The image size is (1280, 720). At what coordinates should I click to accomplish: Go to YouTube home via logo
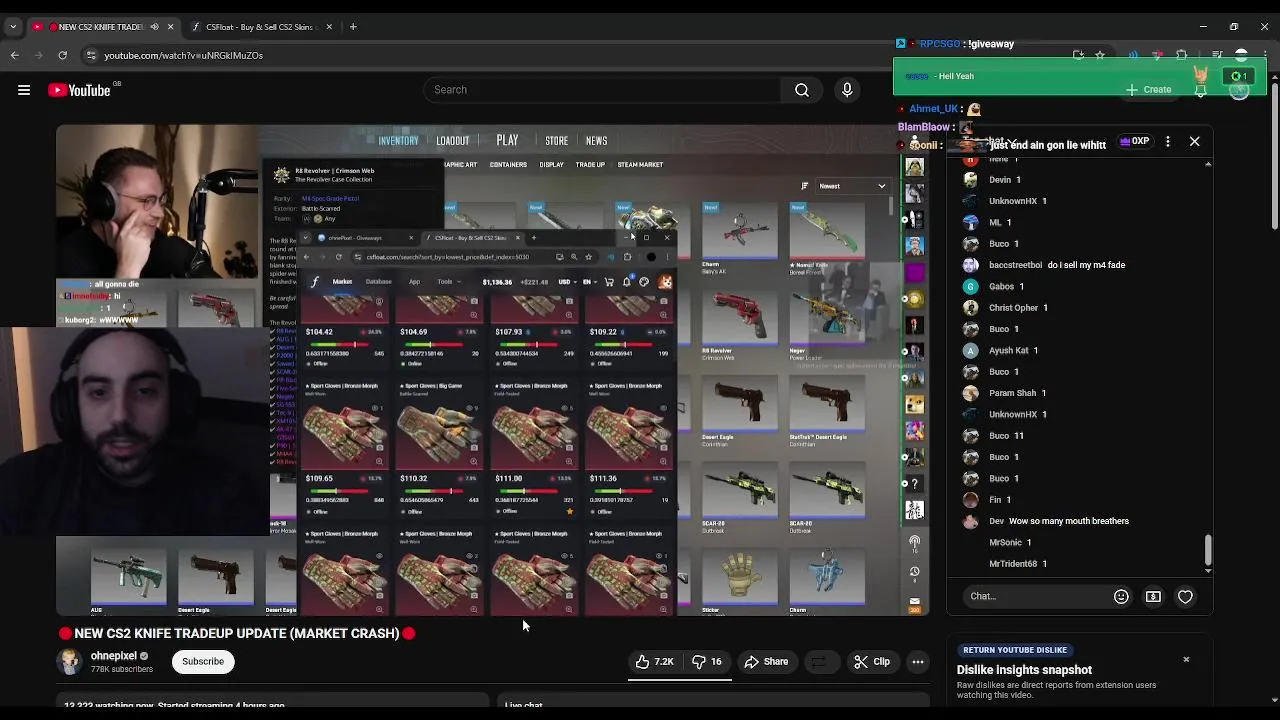click(79, 90)
